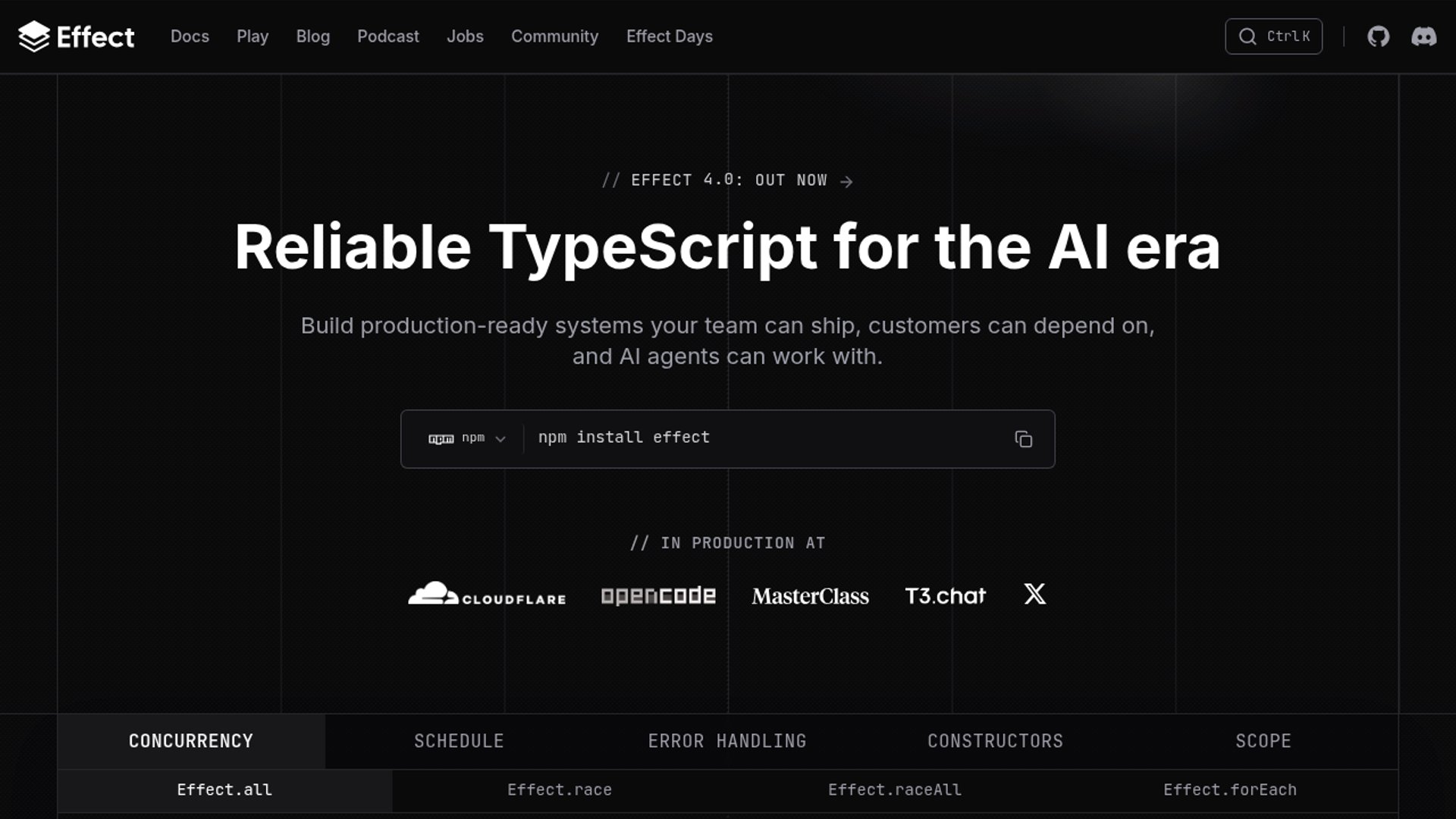Viewport: 1456px width, 819px height.
Task: Open the Podcast page
Action: (x=388, y=36)
